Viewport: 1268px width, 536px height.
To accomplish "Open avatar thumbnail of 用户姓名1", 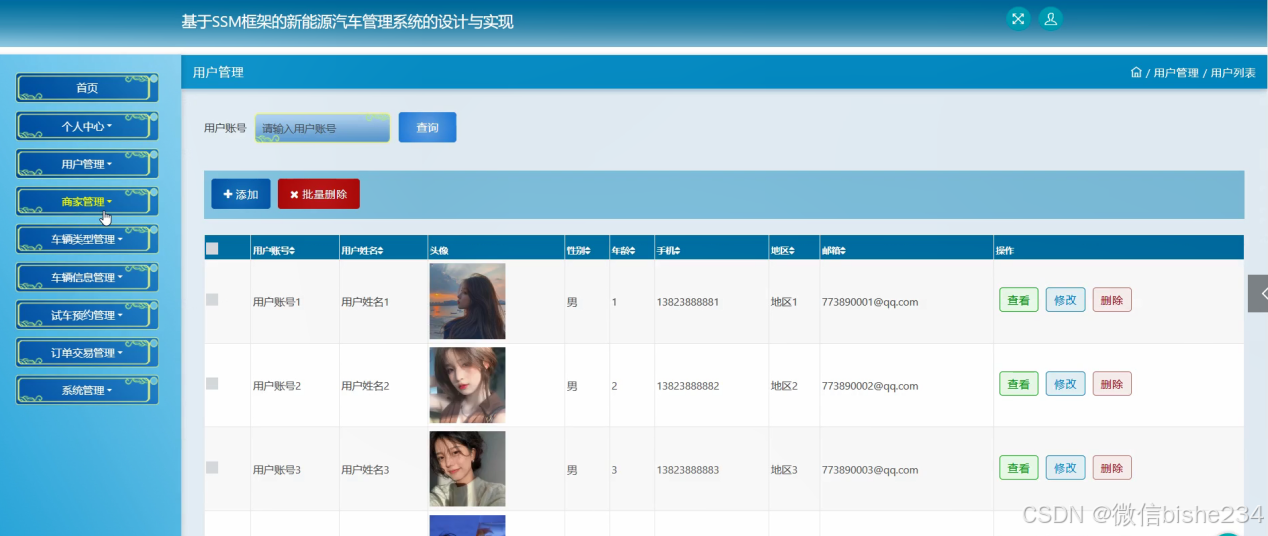I will click(x=467, y=301).
